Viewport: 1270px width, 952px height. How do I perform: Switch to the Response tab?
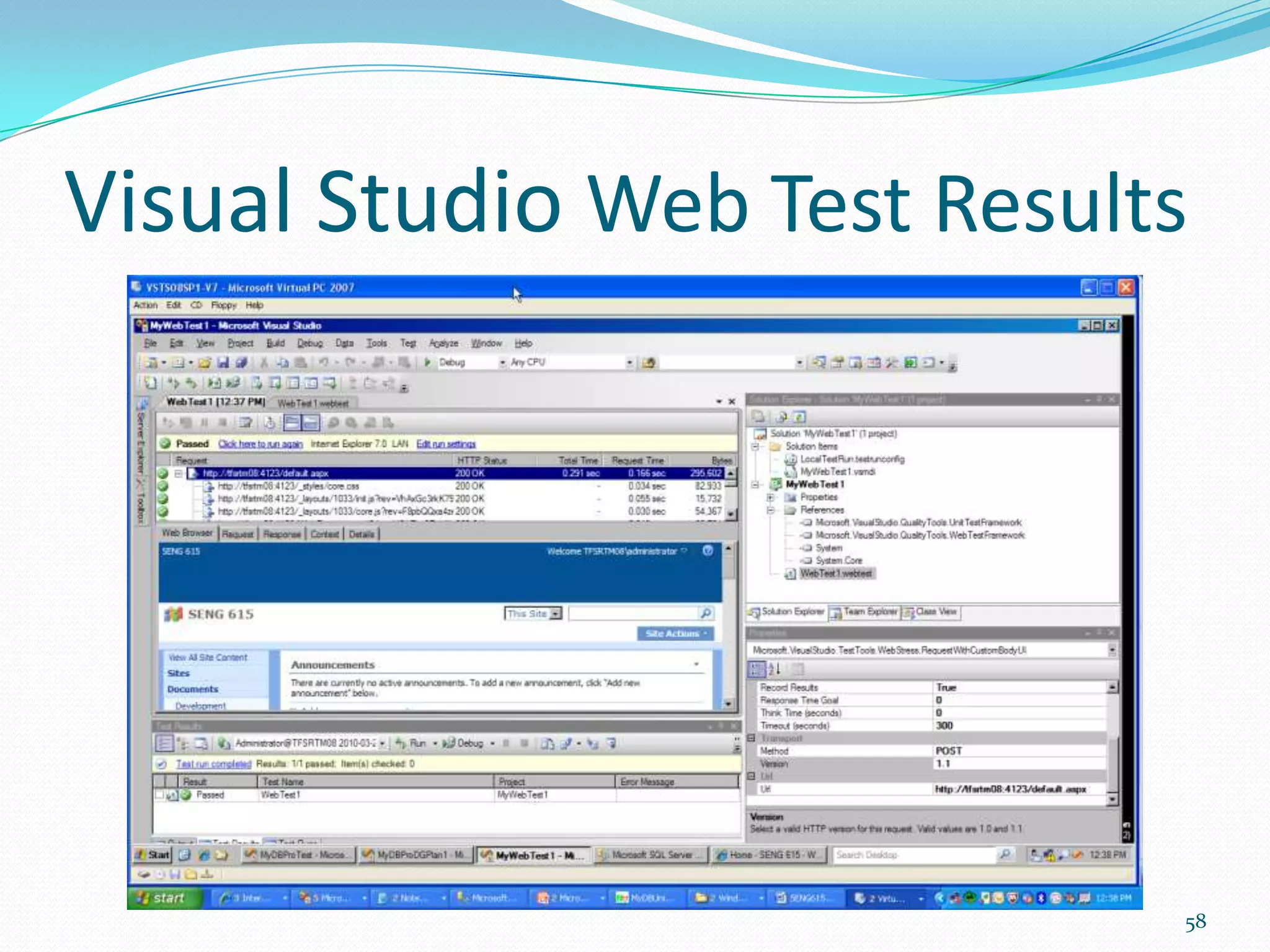pyautogui.click(x=282, y=534)
